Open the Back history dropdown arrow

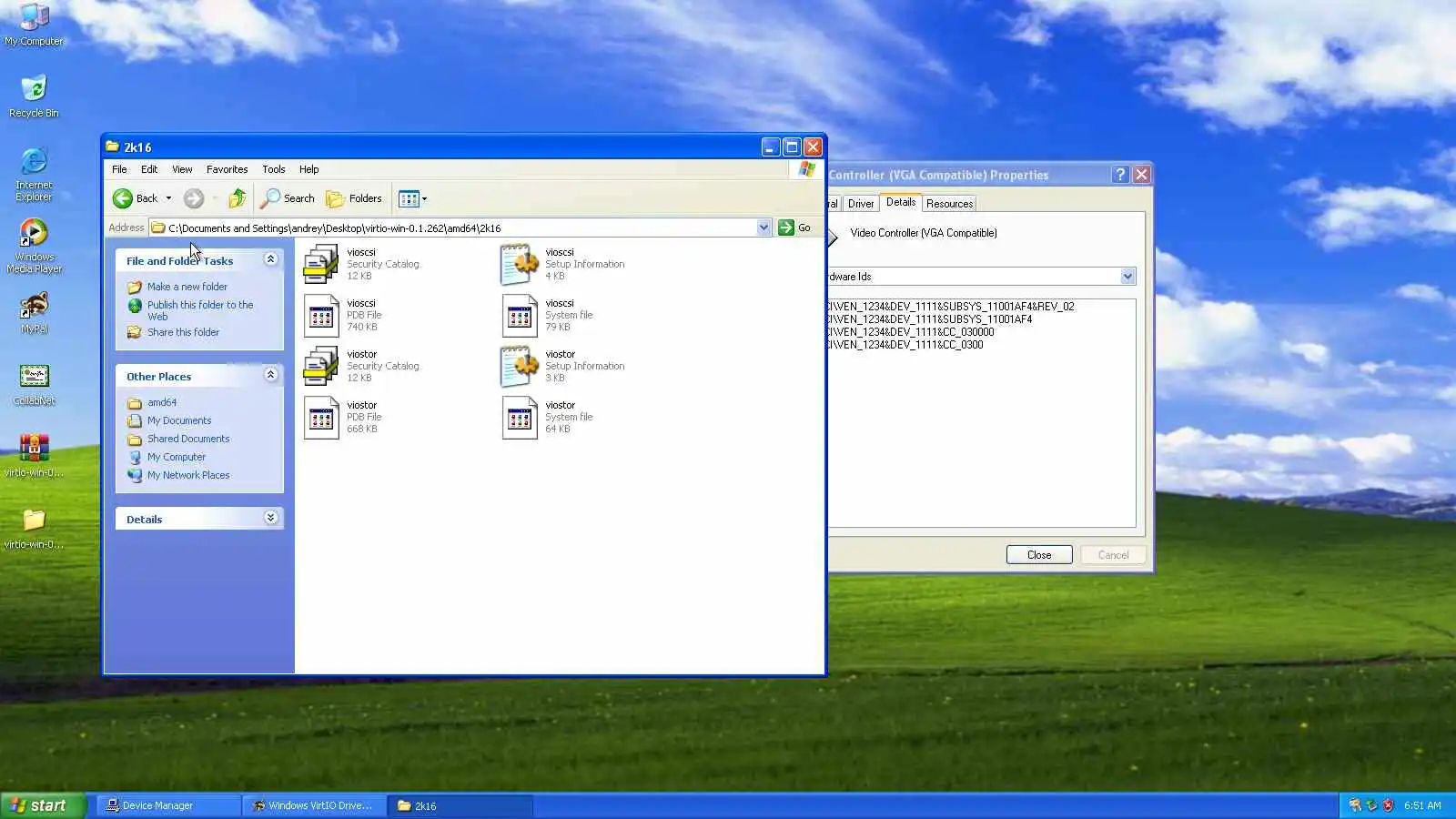coord(168,198)
